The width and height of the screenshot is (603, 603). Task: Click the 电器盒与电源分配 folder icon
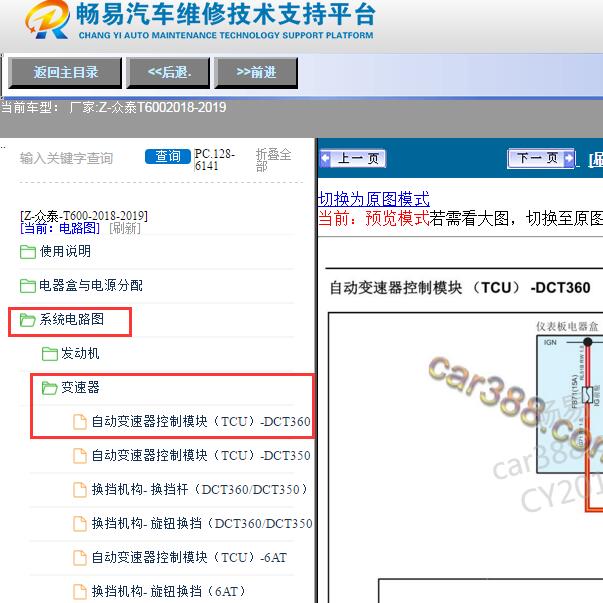[28, 286]
